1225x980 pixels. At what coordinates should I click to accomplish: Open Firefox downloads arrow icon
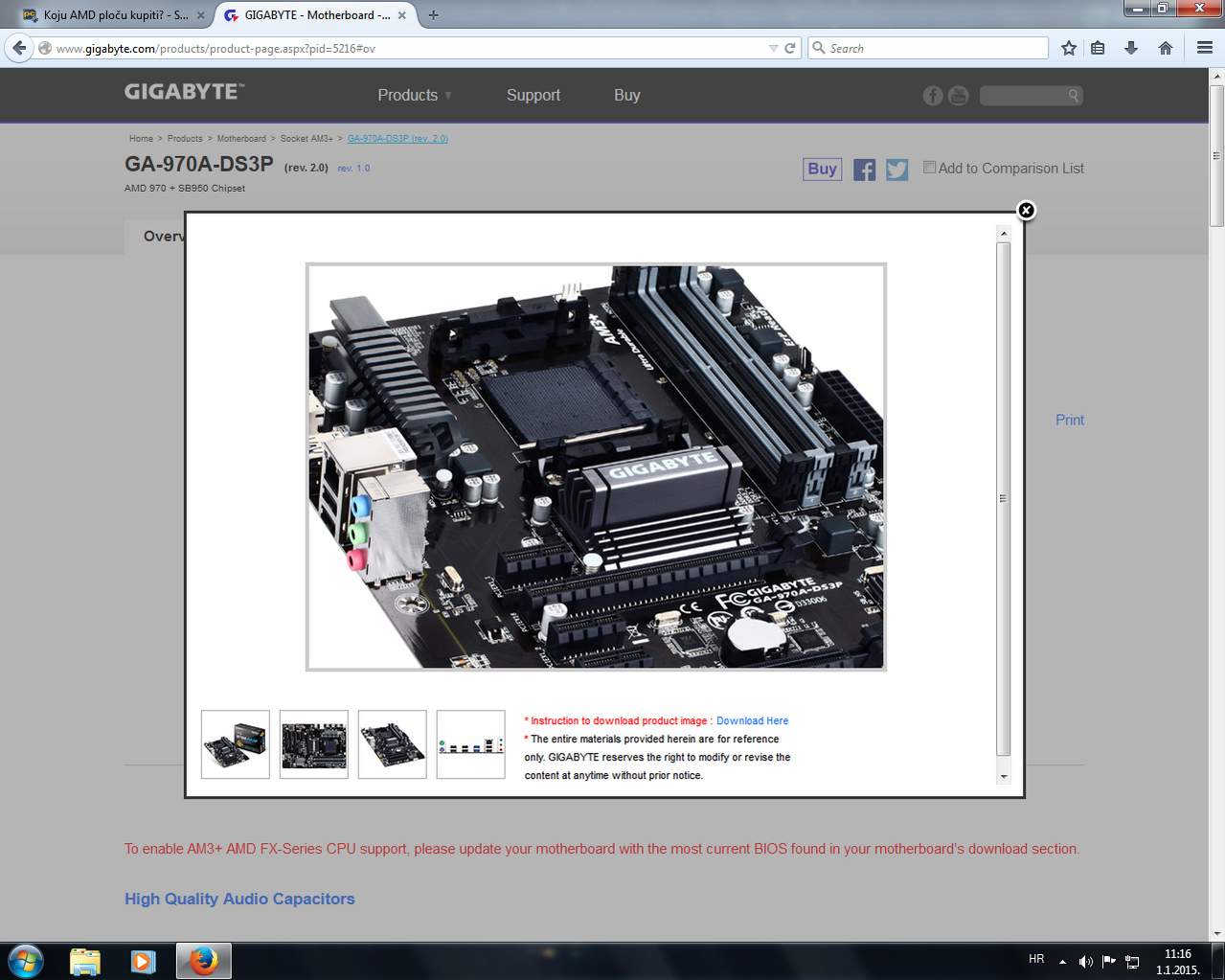pyautogui.click(x=1131, y=48)
